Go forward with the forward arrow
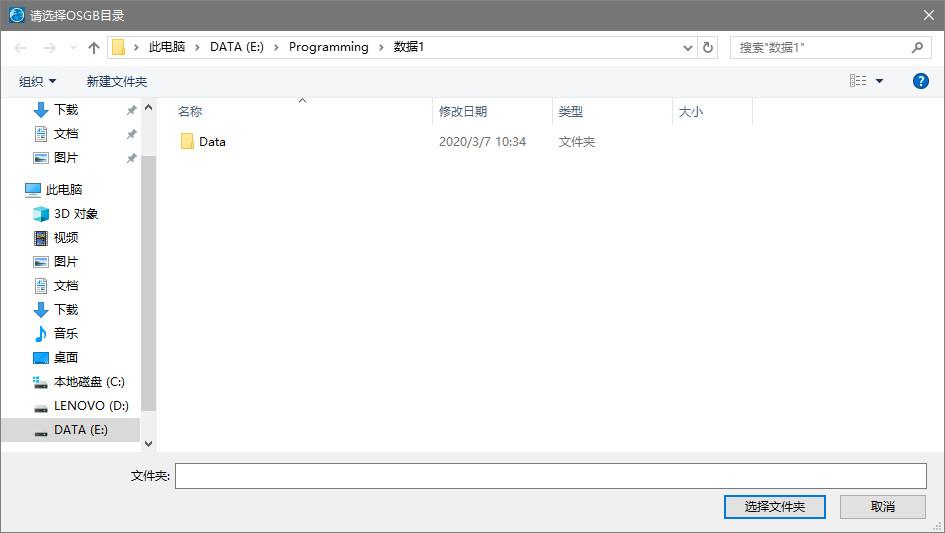The height and width of the screenshot is (533, 945). coord(50,48)
